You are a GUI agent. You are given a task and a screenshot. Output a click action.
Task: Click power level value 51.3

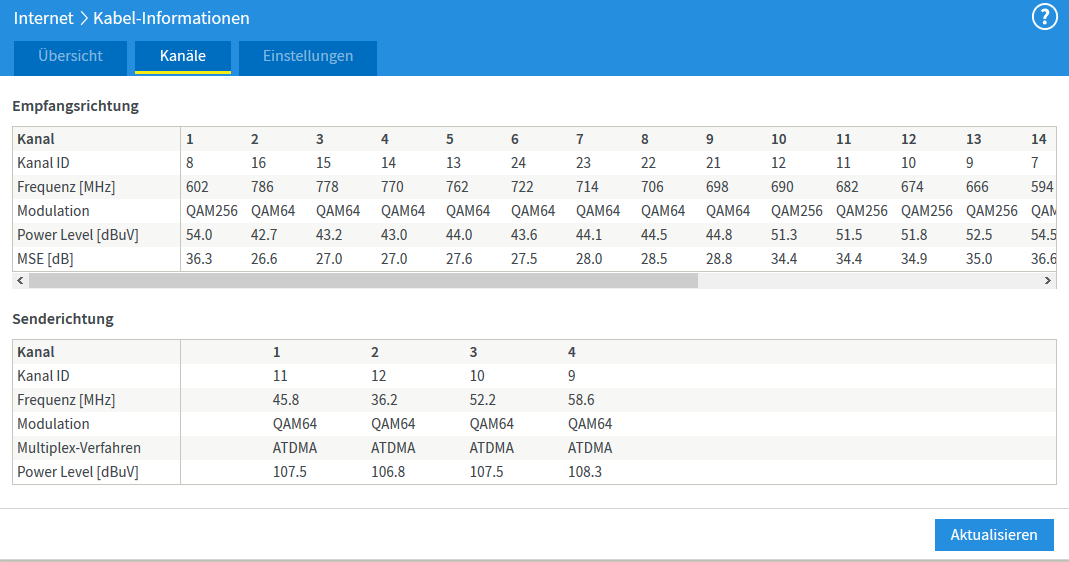pyautogui.click(x=784, y=235)
